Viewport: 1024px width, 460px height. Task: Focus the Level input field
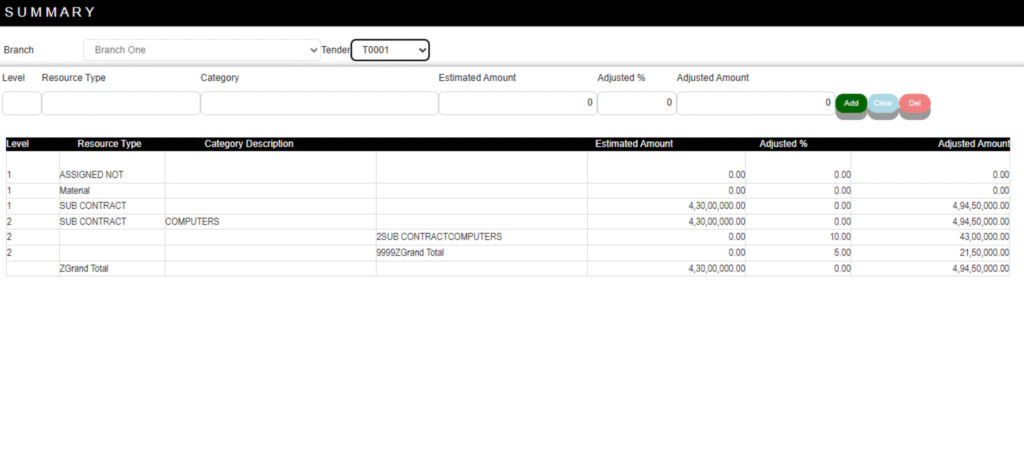pyautogui.click(x=21, y=103)
